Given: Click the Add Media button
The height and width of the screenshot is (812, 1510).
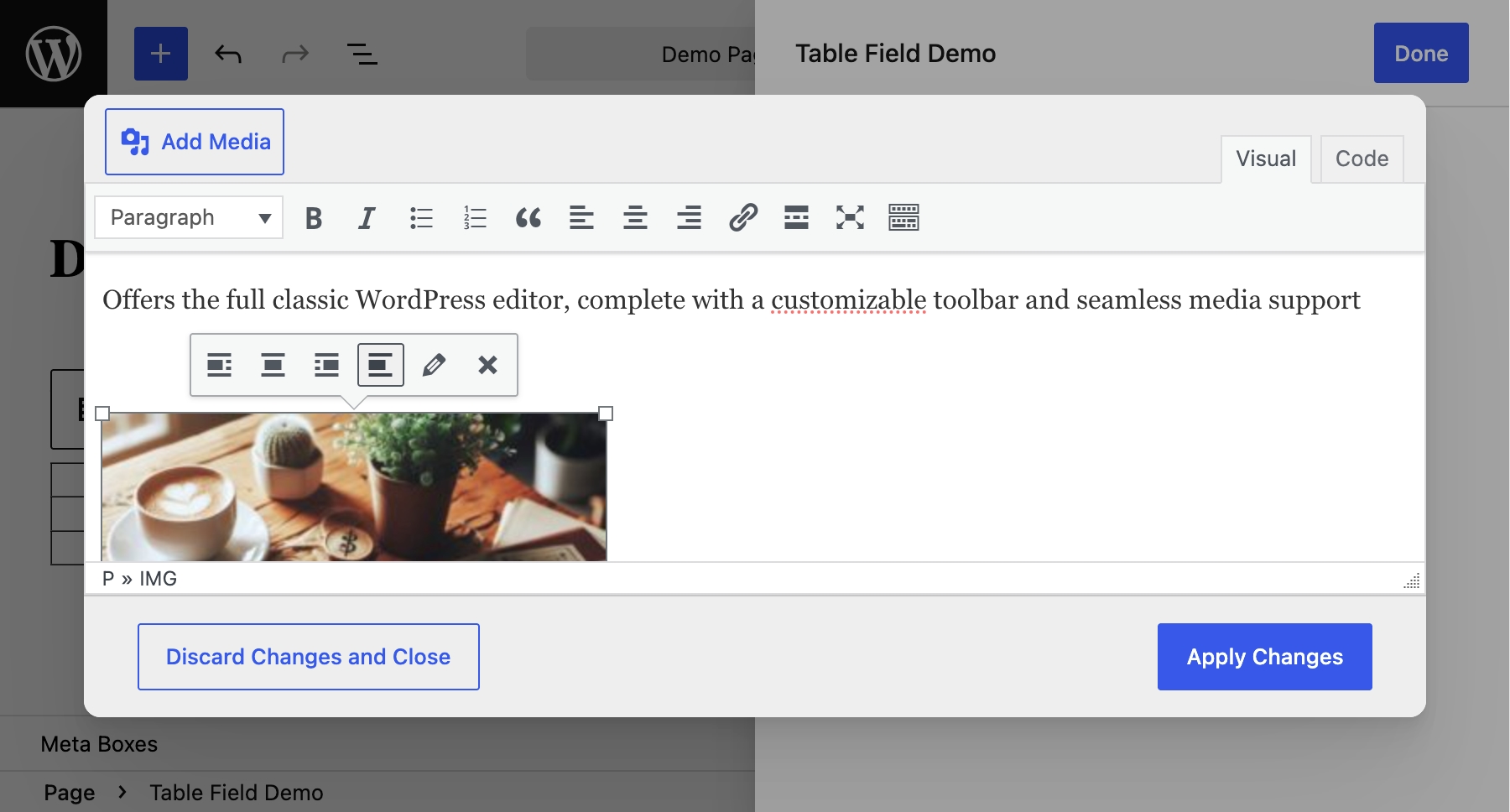Looking at the screenshot, I should 195,142.
